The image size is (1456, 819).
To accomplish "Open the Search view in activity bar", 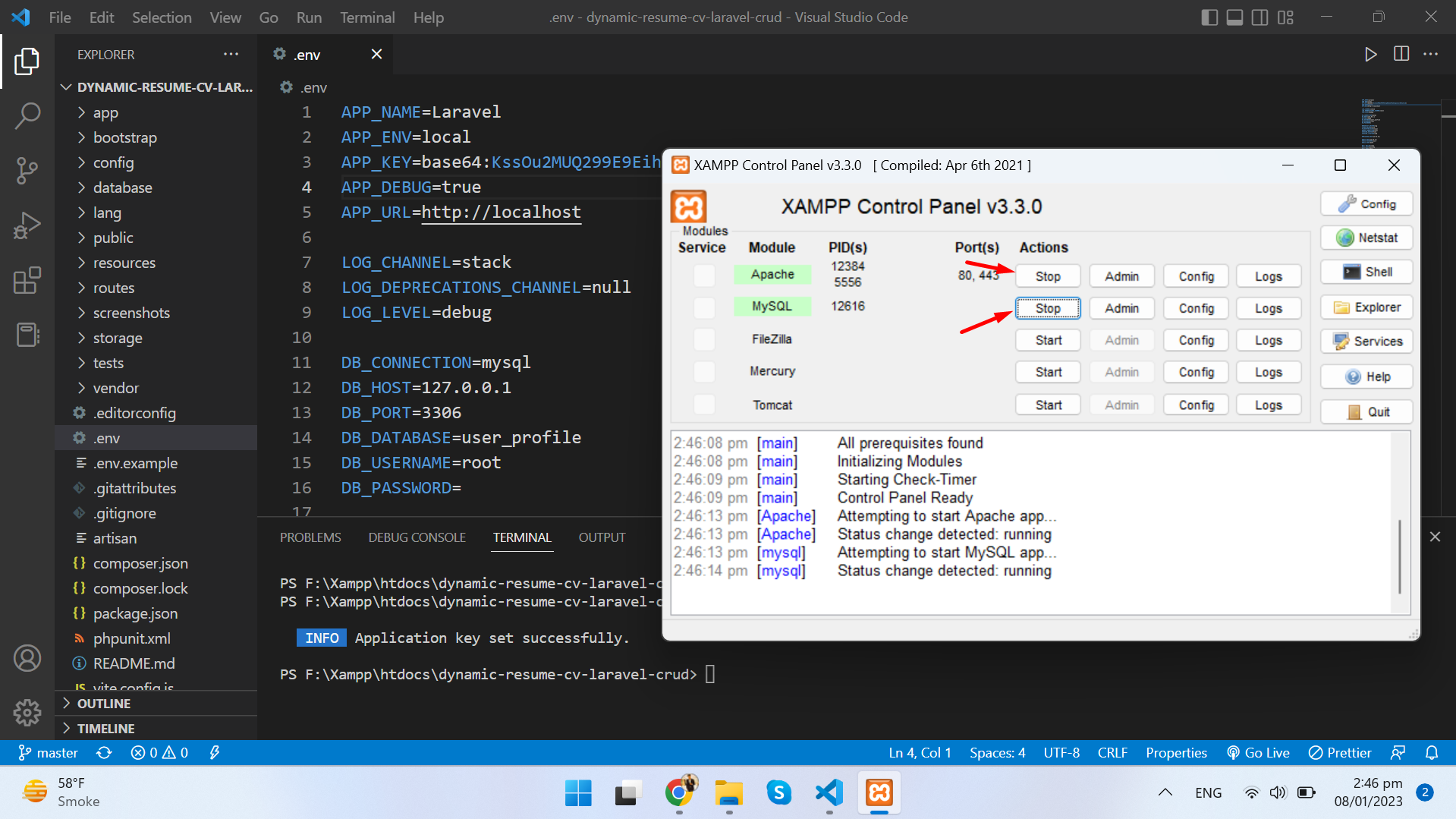I will (x=27, y=116).
